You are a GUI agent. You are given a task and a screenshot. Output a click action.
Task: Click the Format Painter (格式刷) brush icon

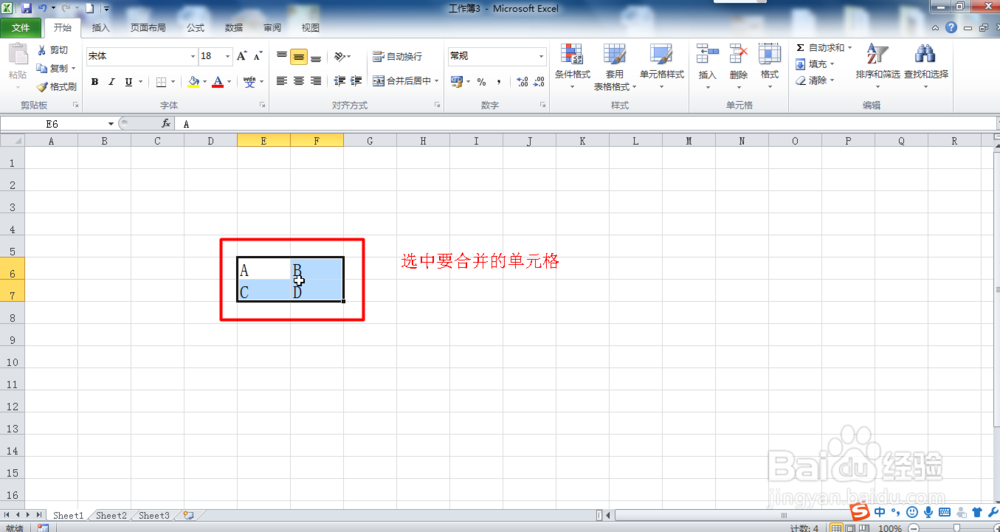click(42, 86)
